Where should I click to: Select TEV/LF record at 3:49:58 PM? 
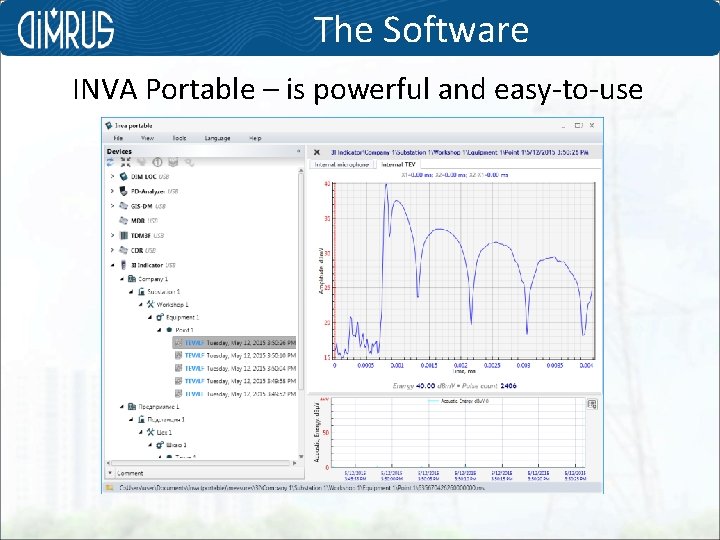coord(235,381)
